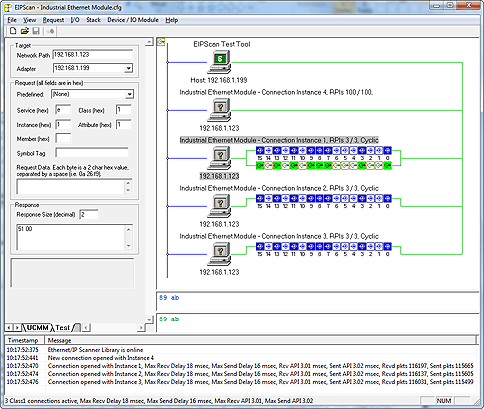Viewport: 484px width, 409px height.
Task: Toggle output bit 15 of Connection Instance 1
Action: (260, 165)
